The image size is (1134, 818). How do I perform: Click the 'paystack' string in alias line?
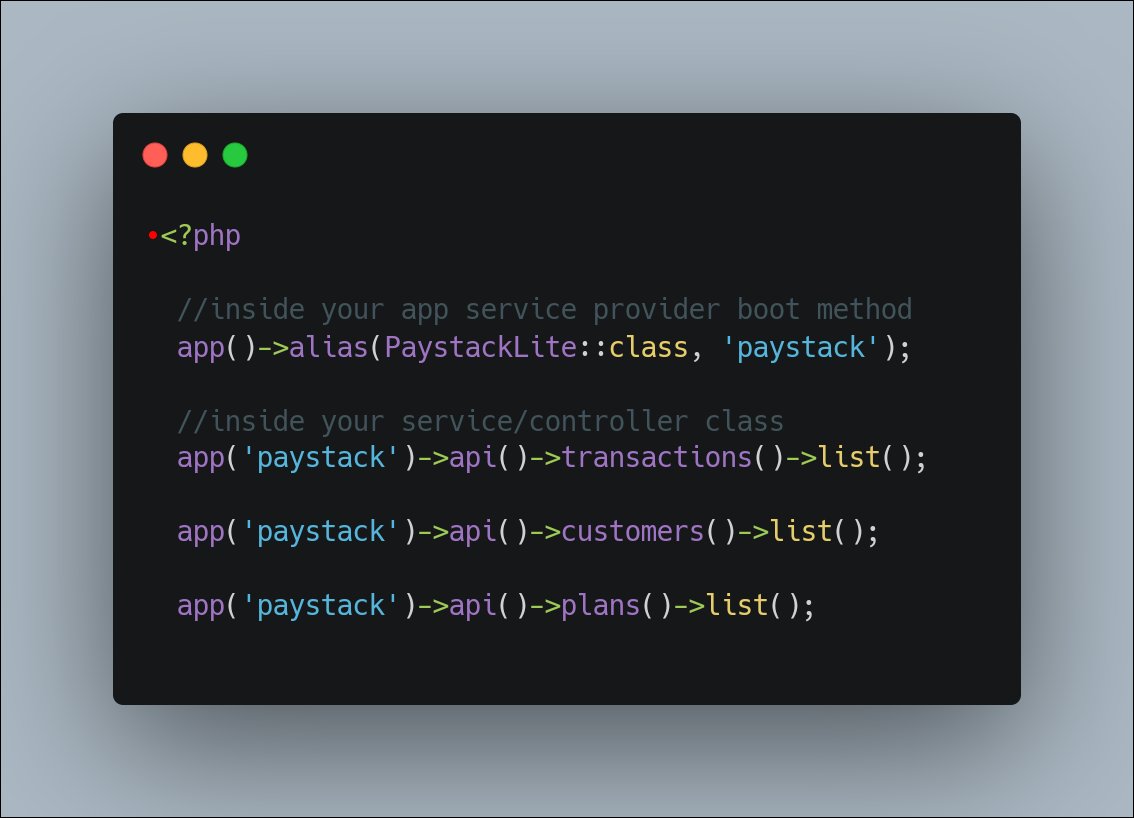coord(801,347)
